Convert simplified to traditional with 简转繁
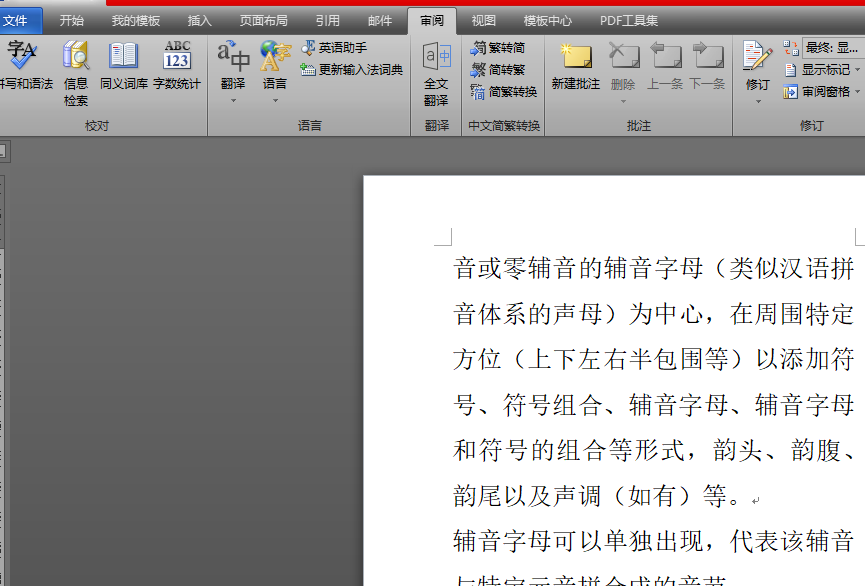865x586 pixels. point(498,70)
